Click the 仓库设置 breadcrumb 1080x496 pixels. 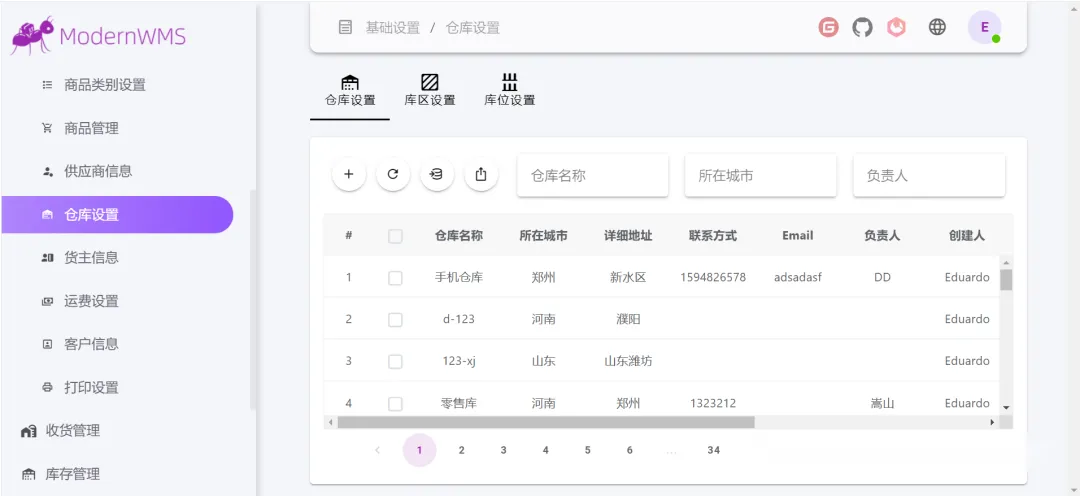coord(472,28)
